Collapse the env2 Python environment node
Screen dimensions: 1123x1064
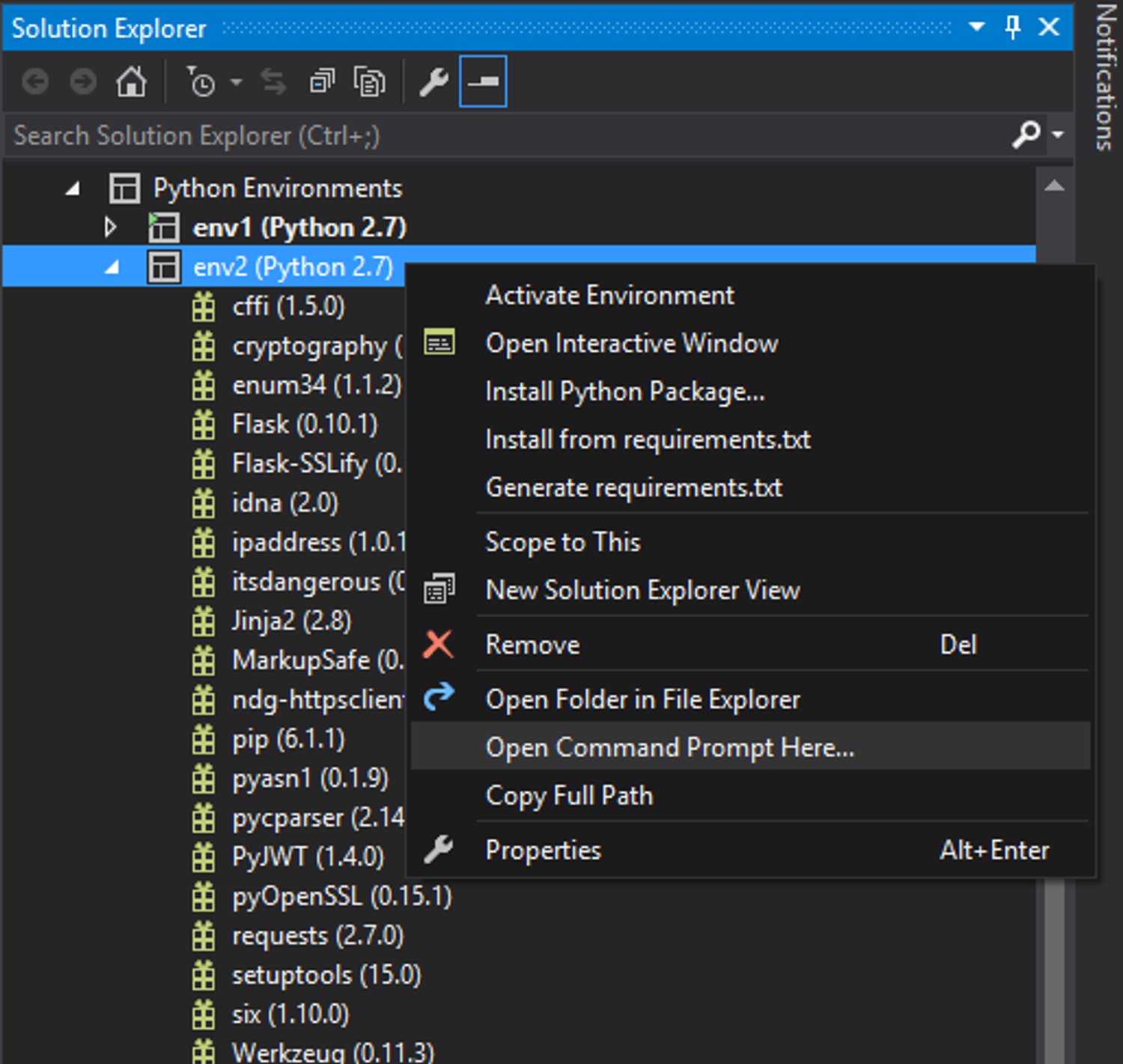[x=111, y=267]
